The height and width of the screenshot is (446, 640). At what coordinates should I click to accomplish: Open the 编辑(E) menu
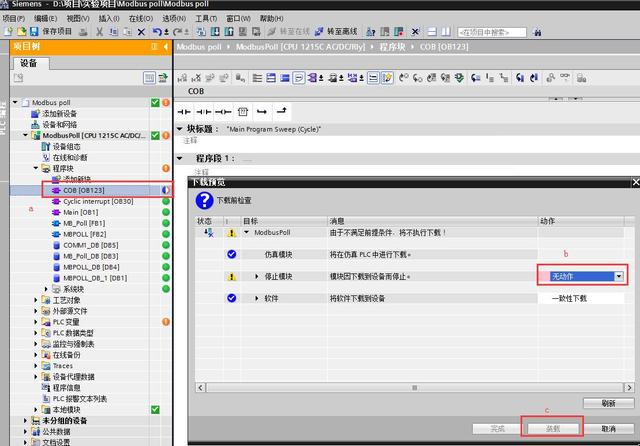coord(45,18)
